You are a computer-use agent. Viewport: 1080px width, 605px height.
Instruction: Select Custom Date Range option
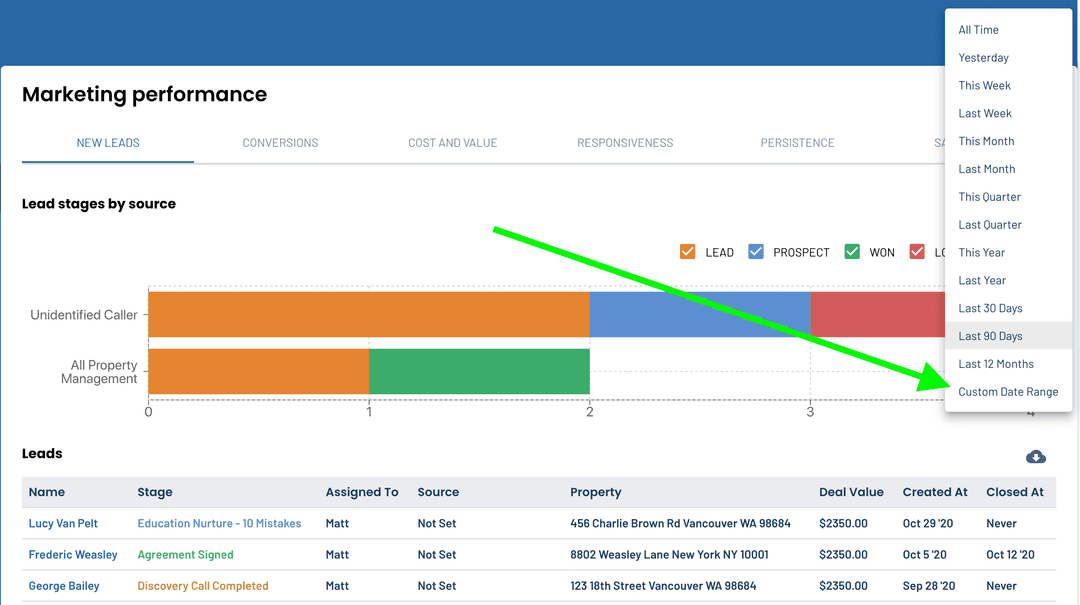pos(1008,392)
